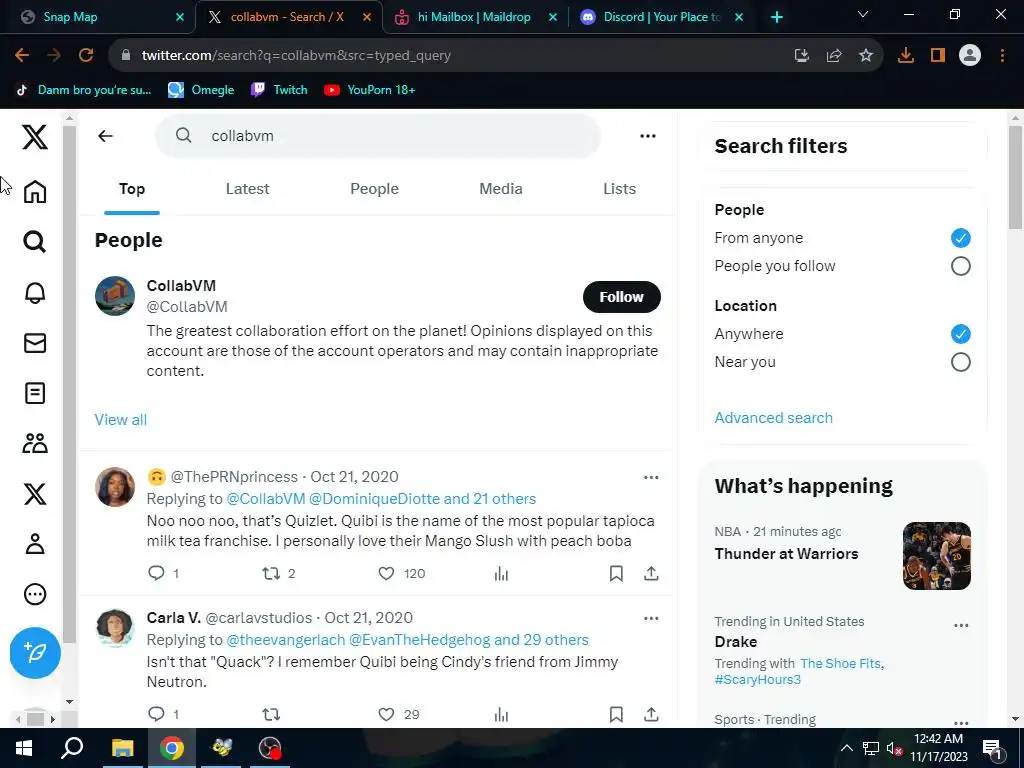Open View all people link
This screenshot has width=1024, height=768.
pos(121,419)
